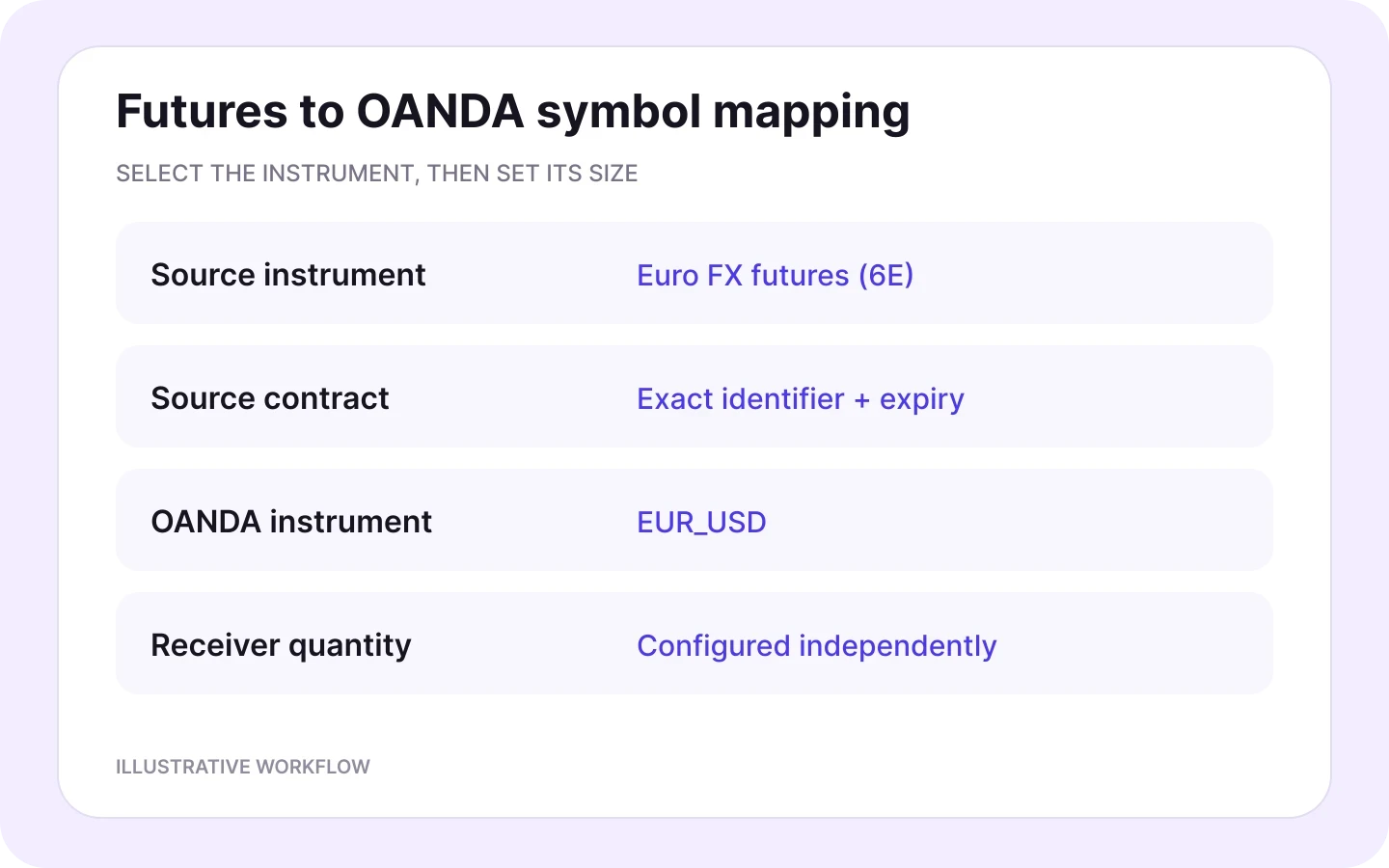This screenshot has width=1389, height=868.
Task: Select the Receiver quantity row label
Action: tap(281, 645)
